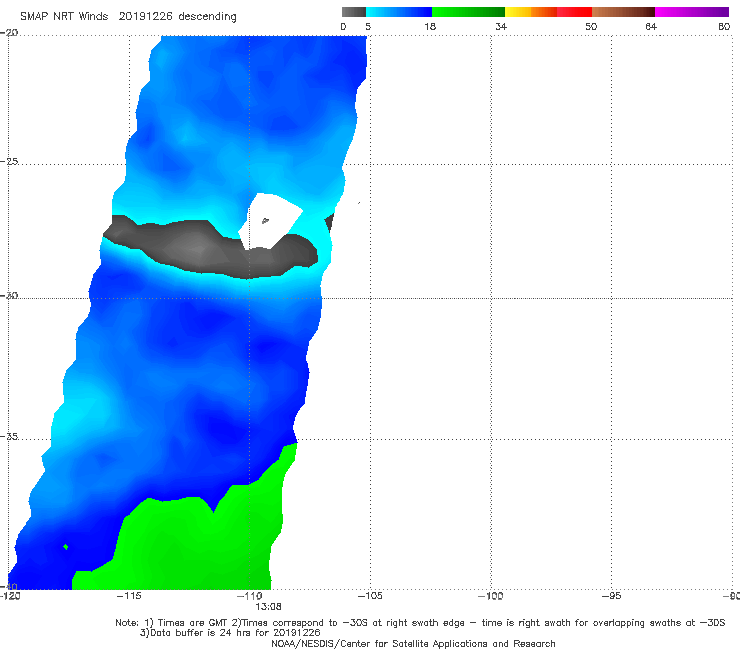Click the 'Times are GMT' note line
The height and width of the screenshot is (650, 740).
coord(420,623)
